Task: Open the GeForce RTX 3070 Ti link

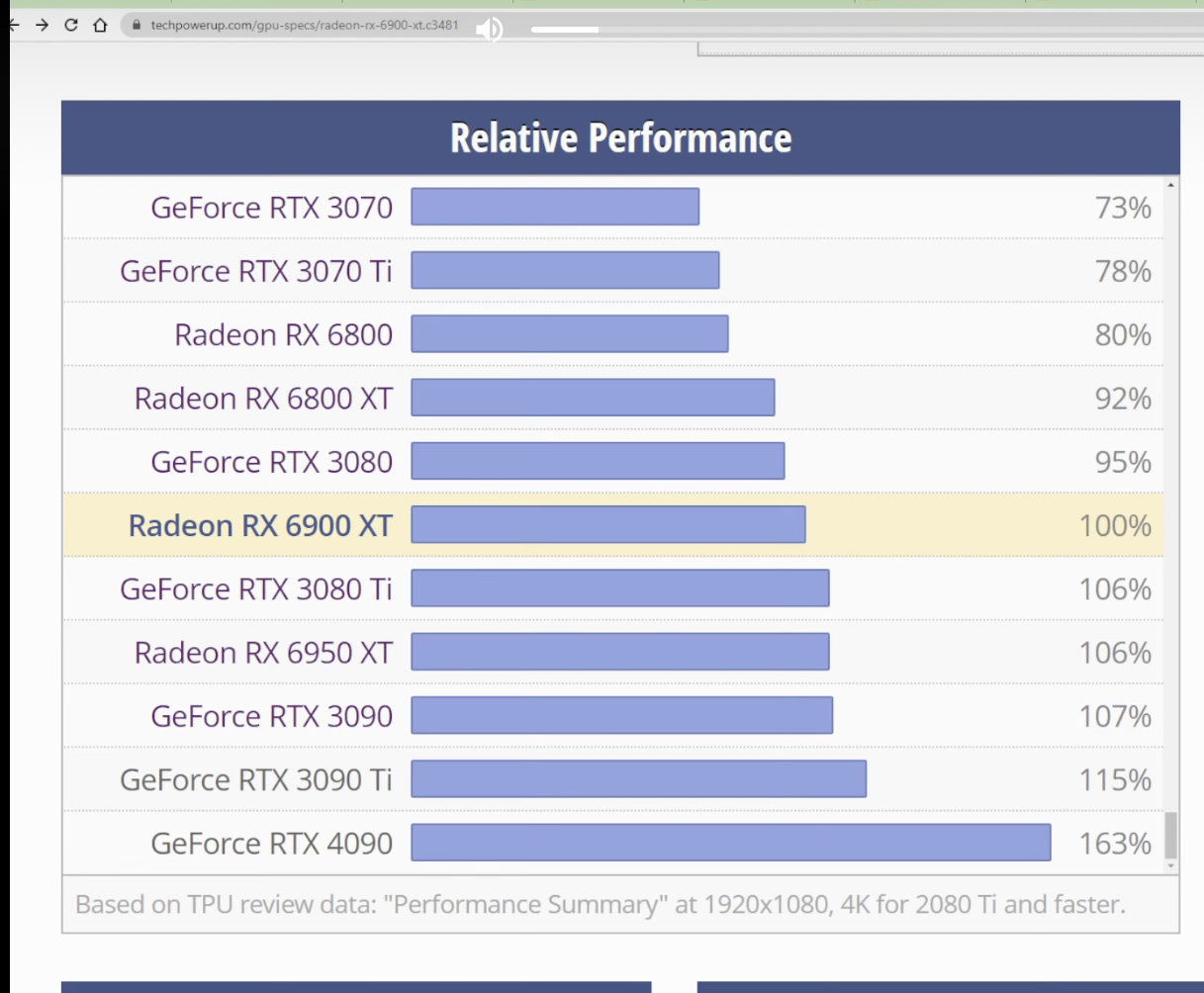Action: point(256,271)
